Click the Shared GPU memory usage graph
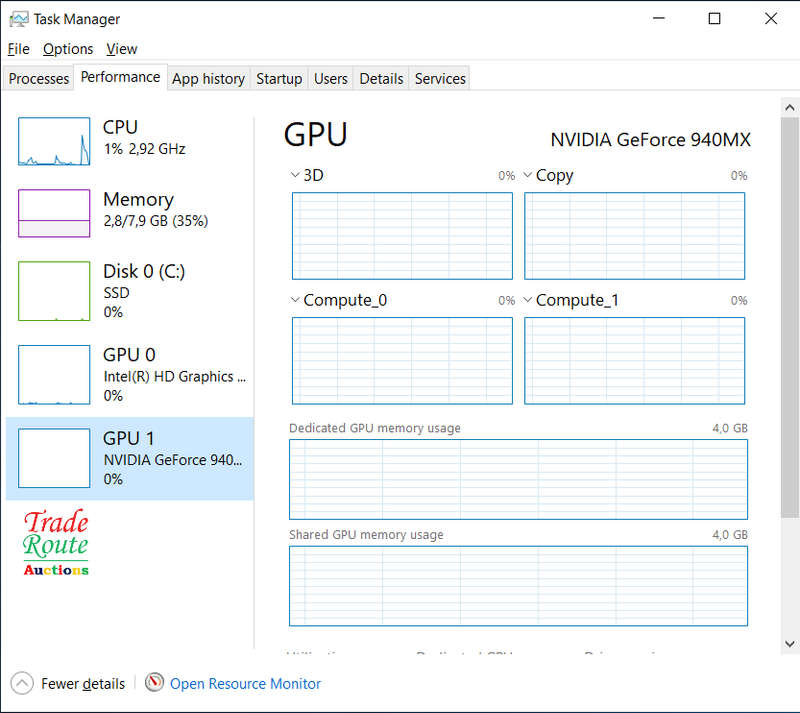 pyautogui.click(x=518, y=586)
